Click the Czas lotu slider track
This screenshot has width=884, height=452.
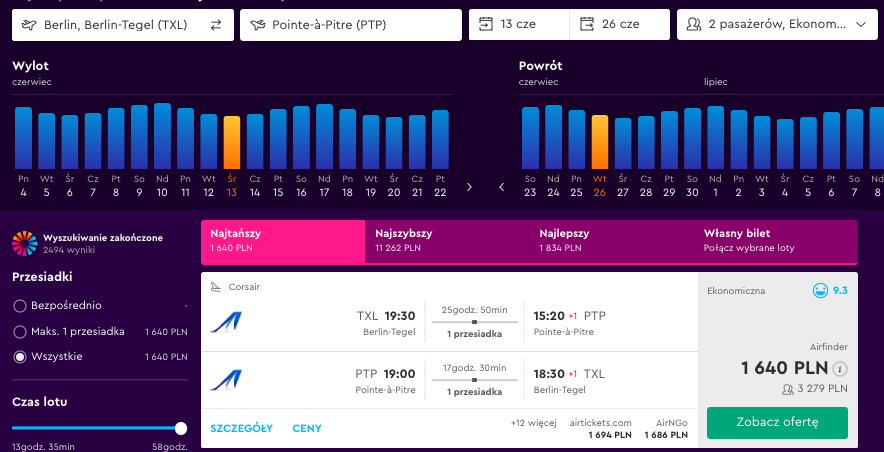(96, 428)
